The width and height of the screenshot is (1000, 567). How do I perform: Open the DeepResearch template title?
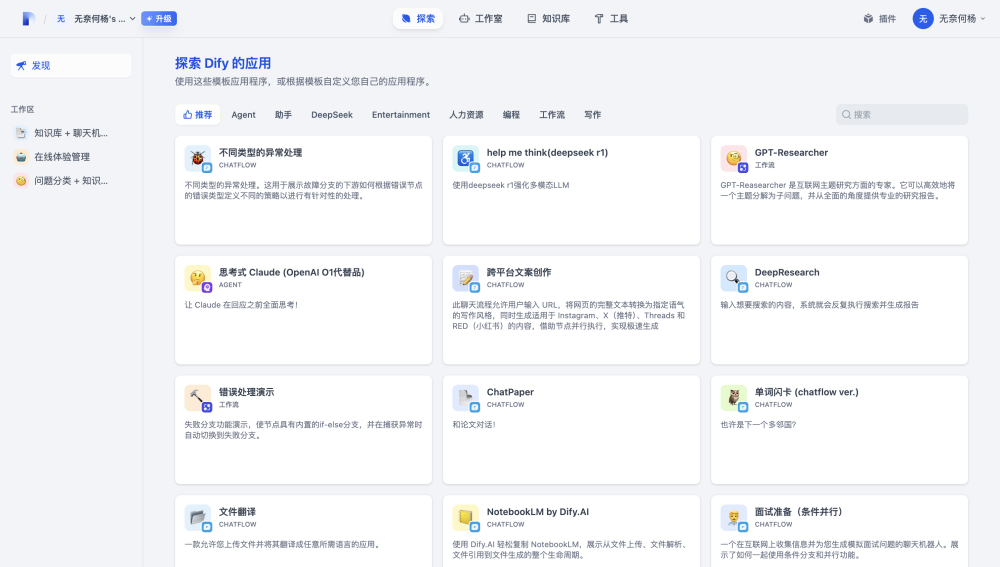click(x=787, y=272)
